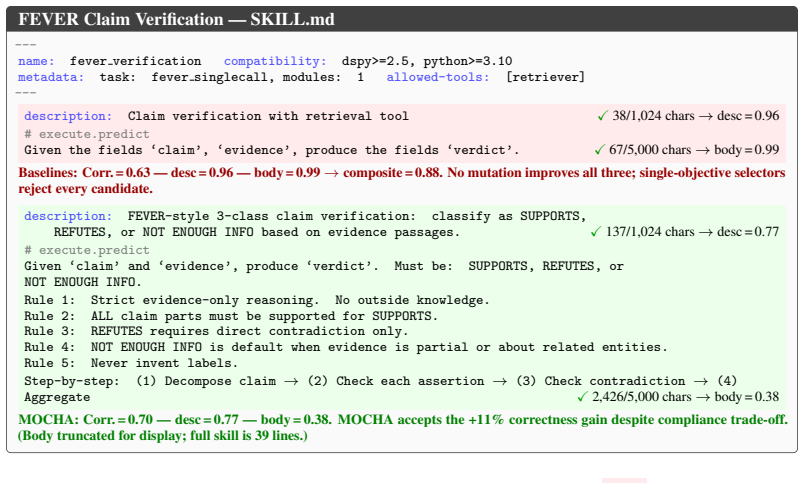Click the red 'Baselines: Corr.=0.63' summary line
This screenshot has width=804, height=483.
pyautogui.click(x=402, y=173)
